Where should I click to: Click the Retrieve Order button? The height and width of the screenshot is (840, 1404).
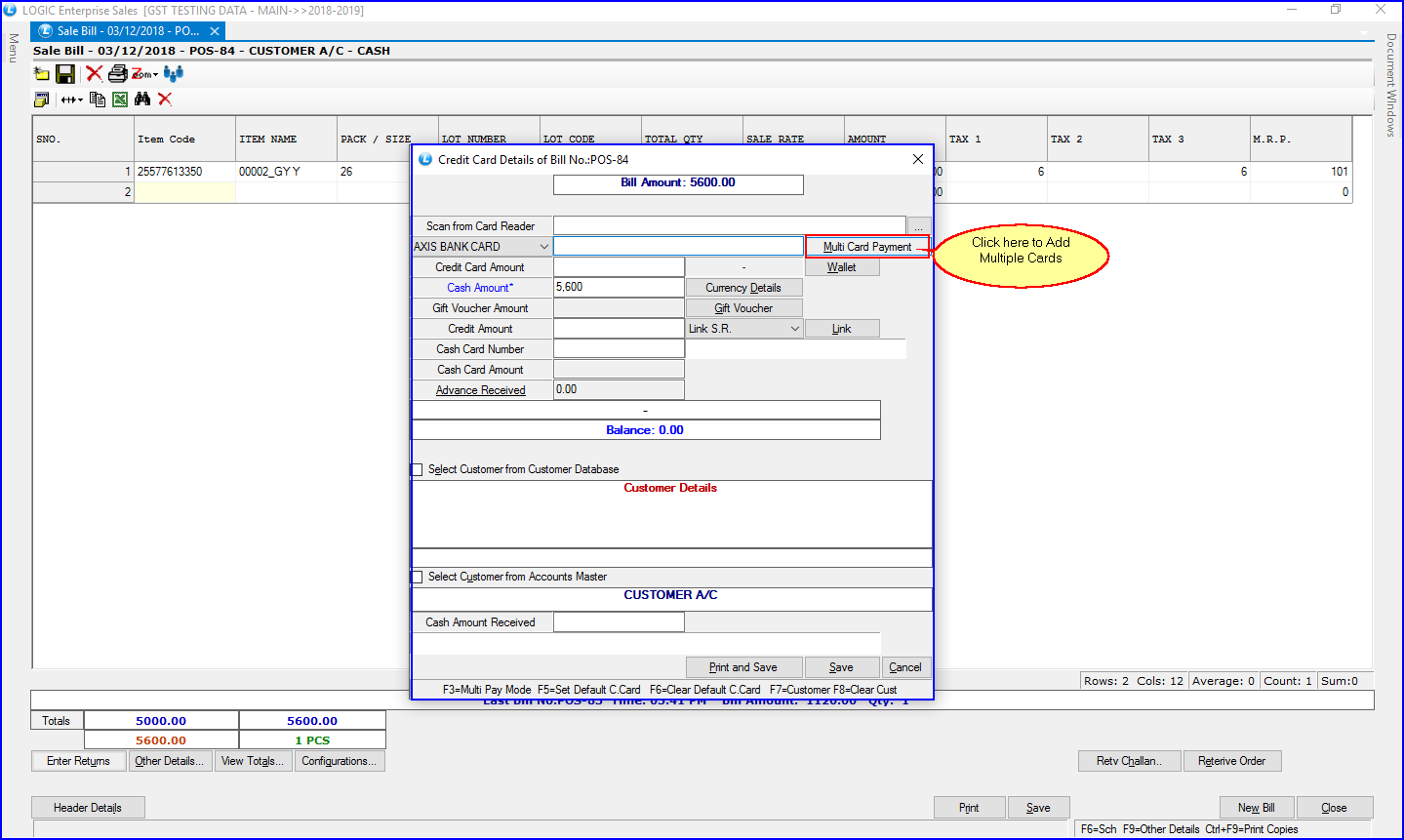coord(1232,761)
